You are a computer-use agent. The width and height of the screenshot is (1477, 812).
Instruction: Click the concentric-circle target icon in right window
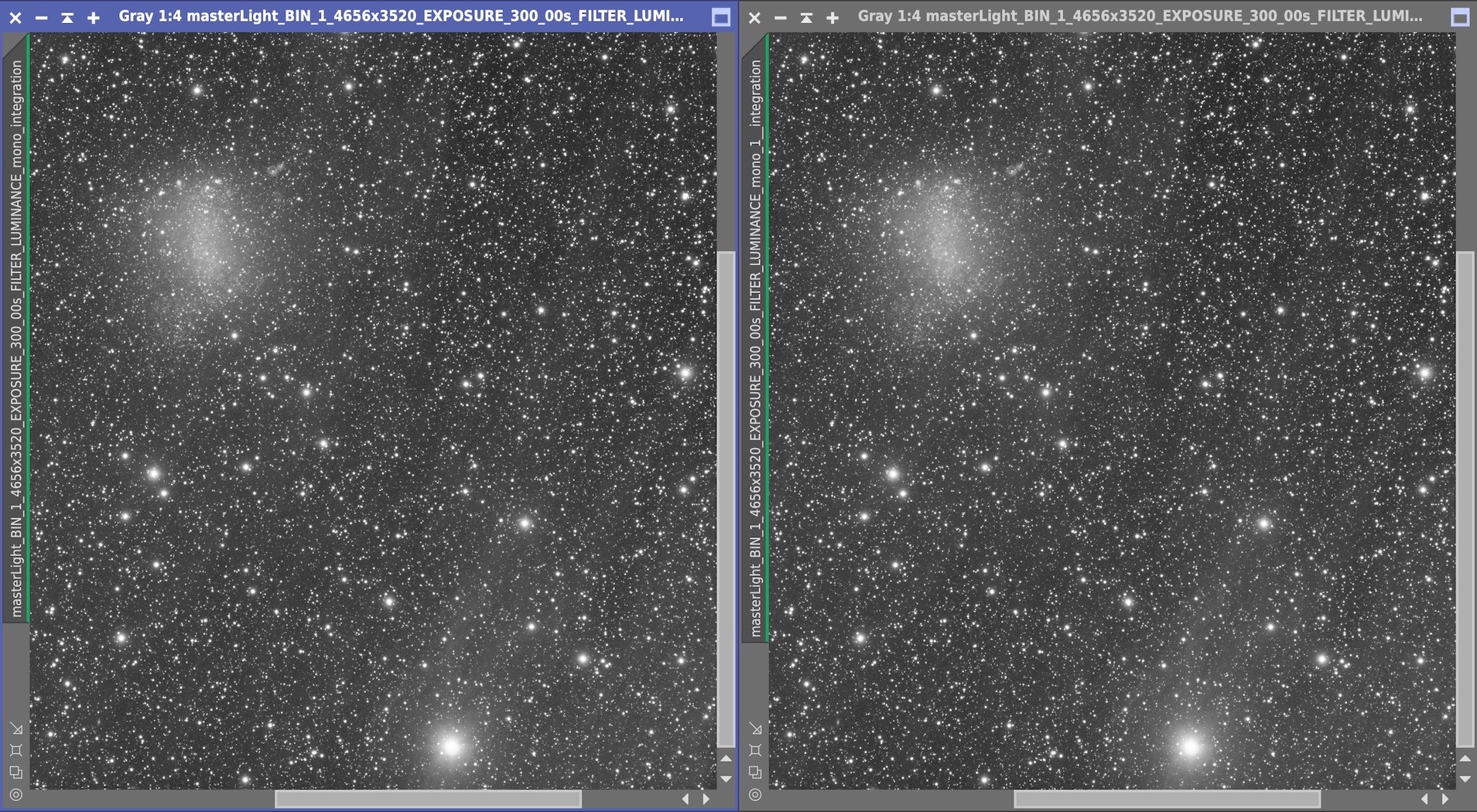tap(755, 794)
